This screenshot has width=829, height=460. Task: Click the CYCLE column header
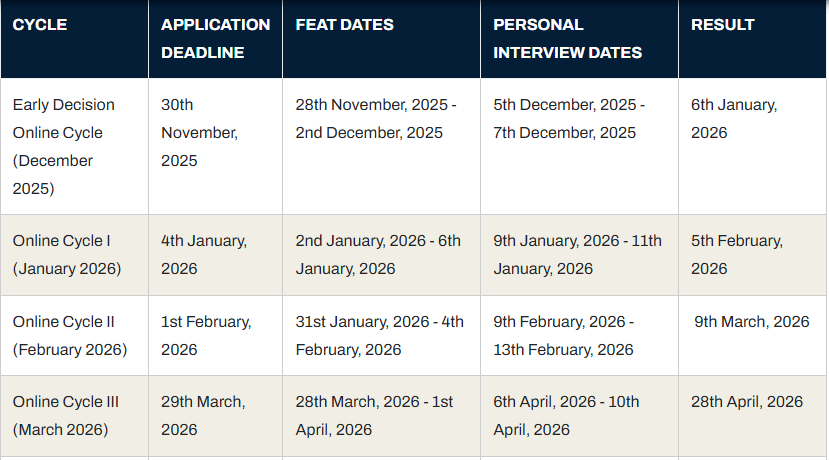pos(40,25)
